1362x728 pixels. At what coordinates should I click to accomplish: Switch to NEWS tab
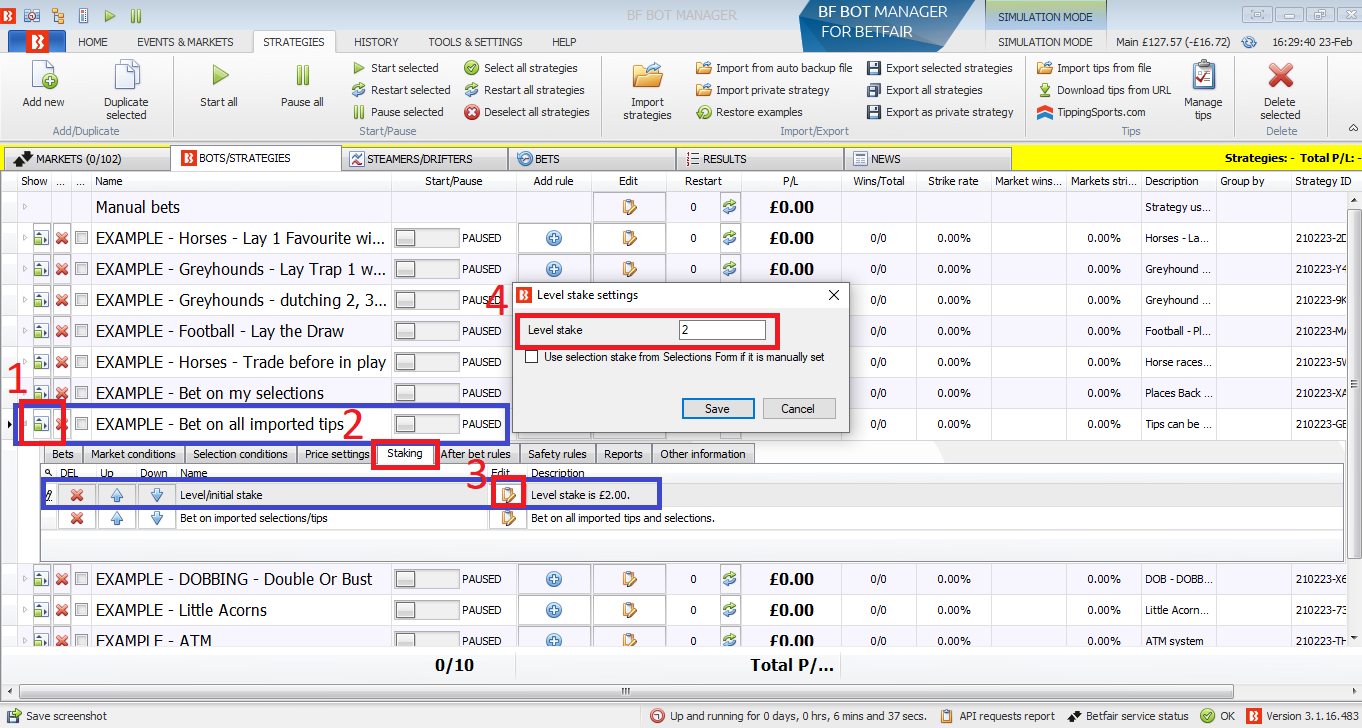point(927,158)
